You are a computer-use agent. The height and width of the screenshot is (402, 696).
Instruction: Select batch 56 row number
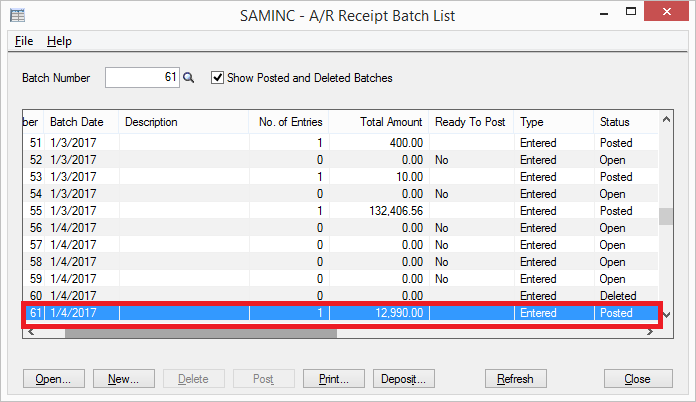click(x=36, y=228)
